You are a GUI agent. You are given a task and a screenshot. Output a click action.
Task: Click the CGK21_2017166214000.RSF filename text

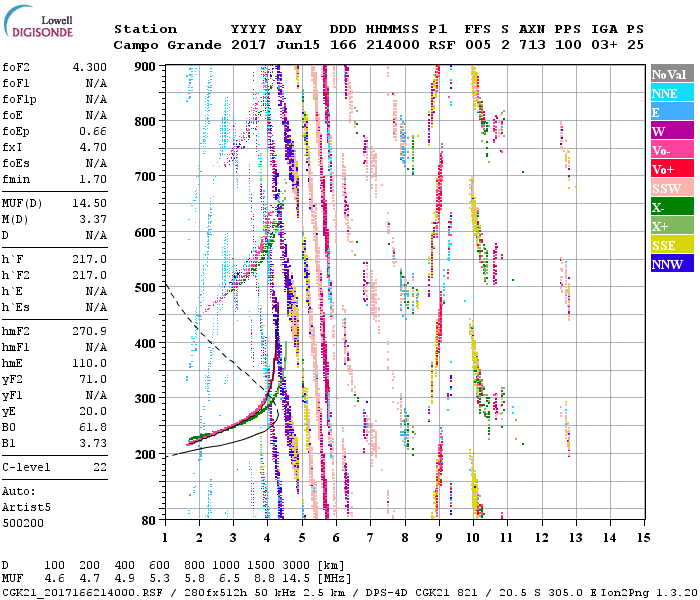coord(82,593)
